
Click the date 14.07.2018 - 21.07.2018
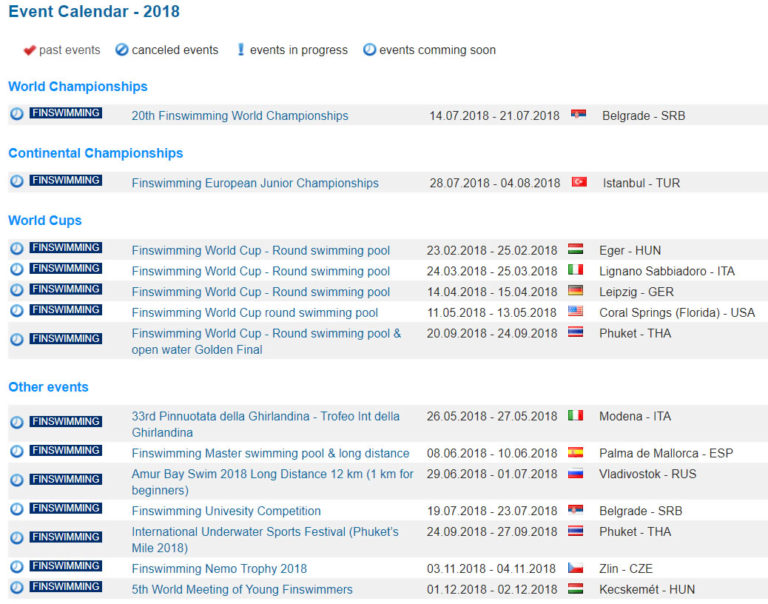[x=494, y=116]
